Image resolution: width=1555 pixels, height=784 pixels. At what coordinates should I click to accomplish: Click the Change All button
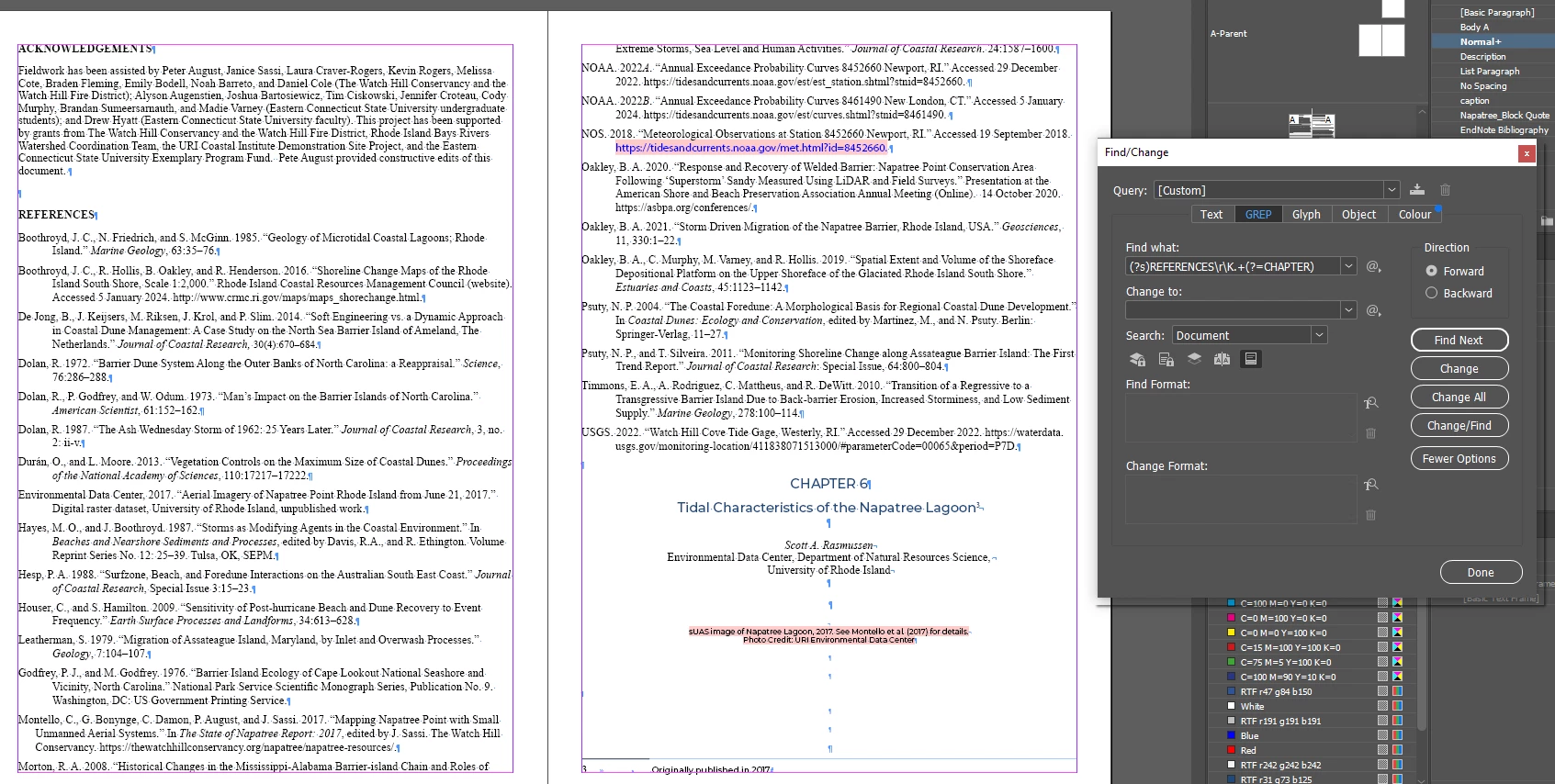click(1459, 397)
